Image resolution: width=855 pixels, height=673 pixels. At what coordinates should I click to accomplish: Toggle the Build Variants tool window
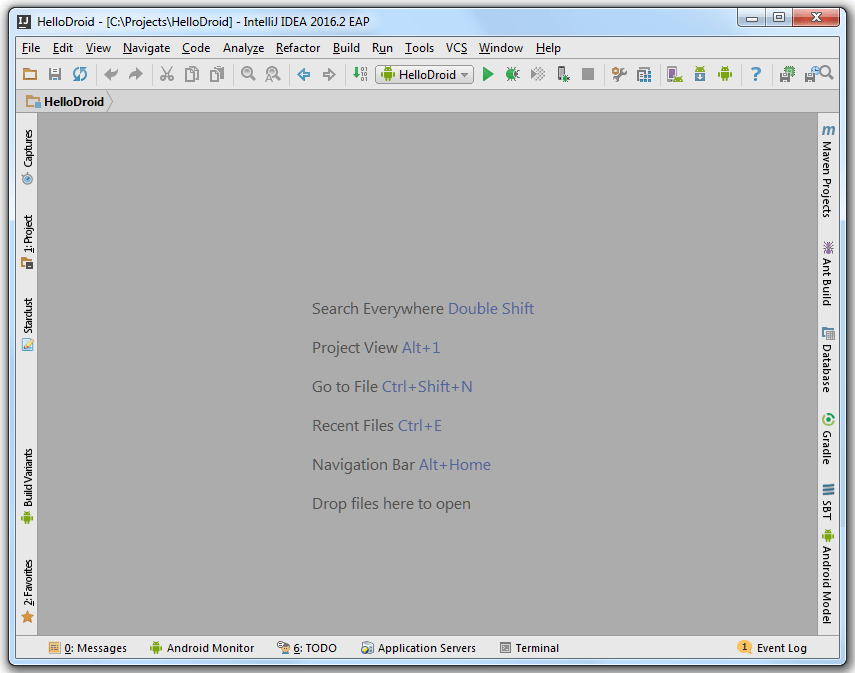[x=27, y=486]
